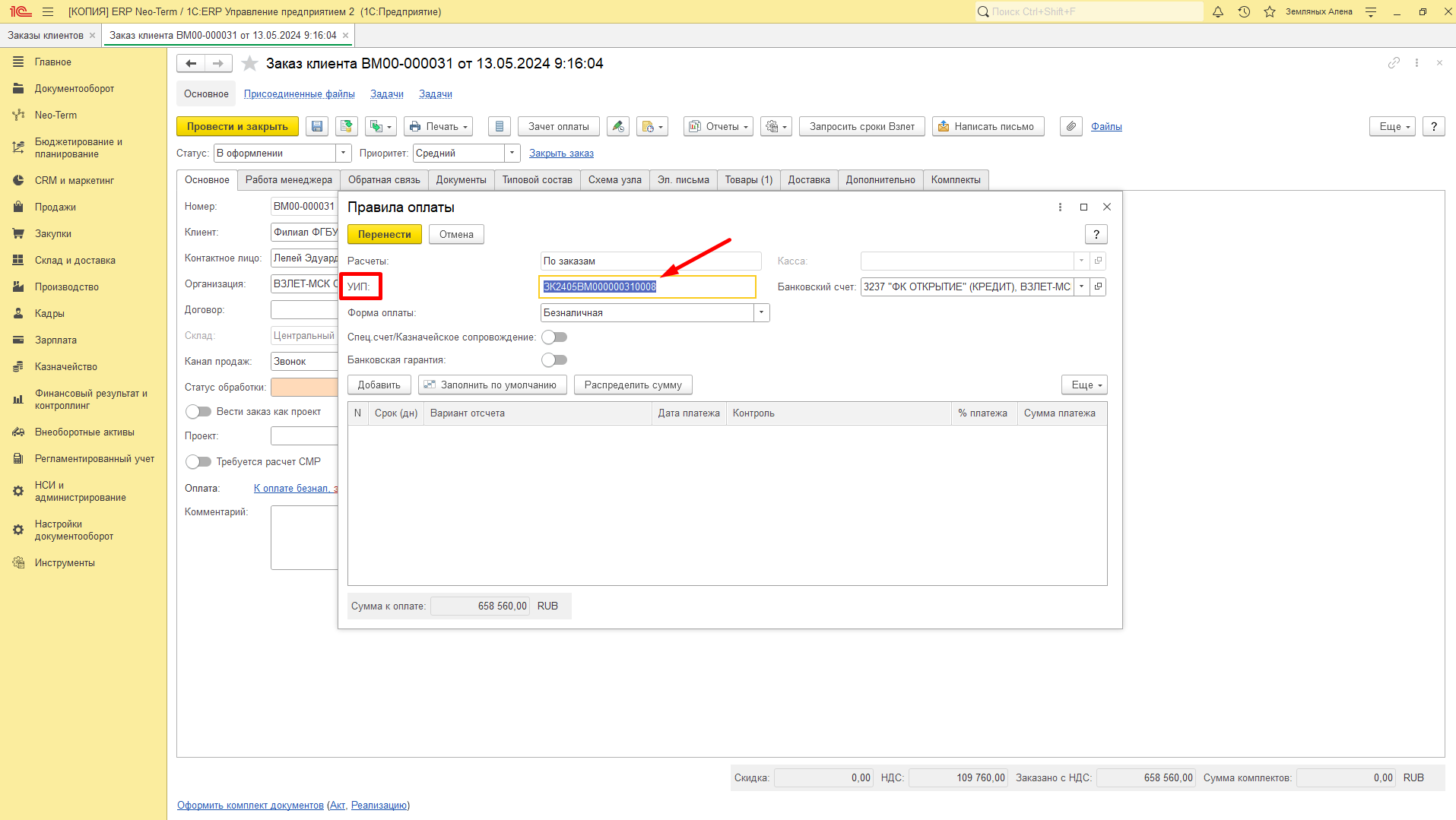The width and height of the screenshot is (1456, 820).
Task: Expand Статус dropdown arrow
Action: [x=344, y=153]
